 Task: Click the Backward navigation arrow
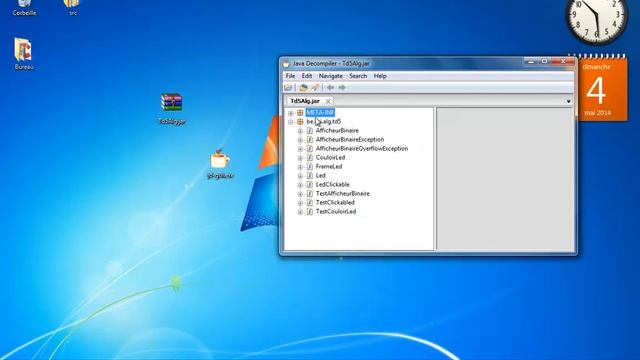331,87
